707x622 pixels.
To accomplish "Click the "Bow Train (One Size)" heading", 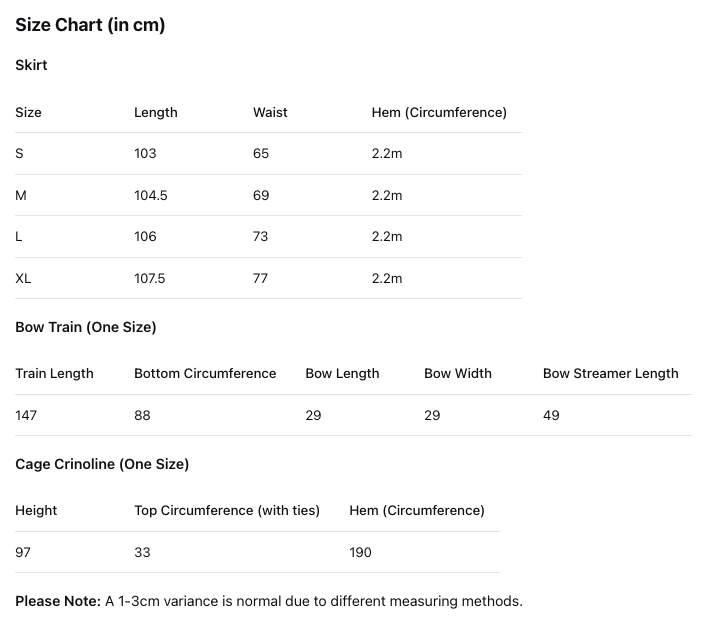I will pyautogui.click(x=86, y=327).
